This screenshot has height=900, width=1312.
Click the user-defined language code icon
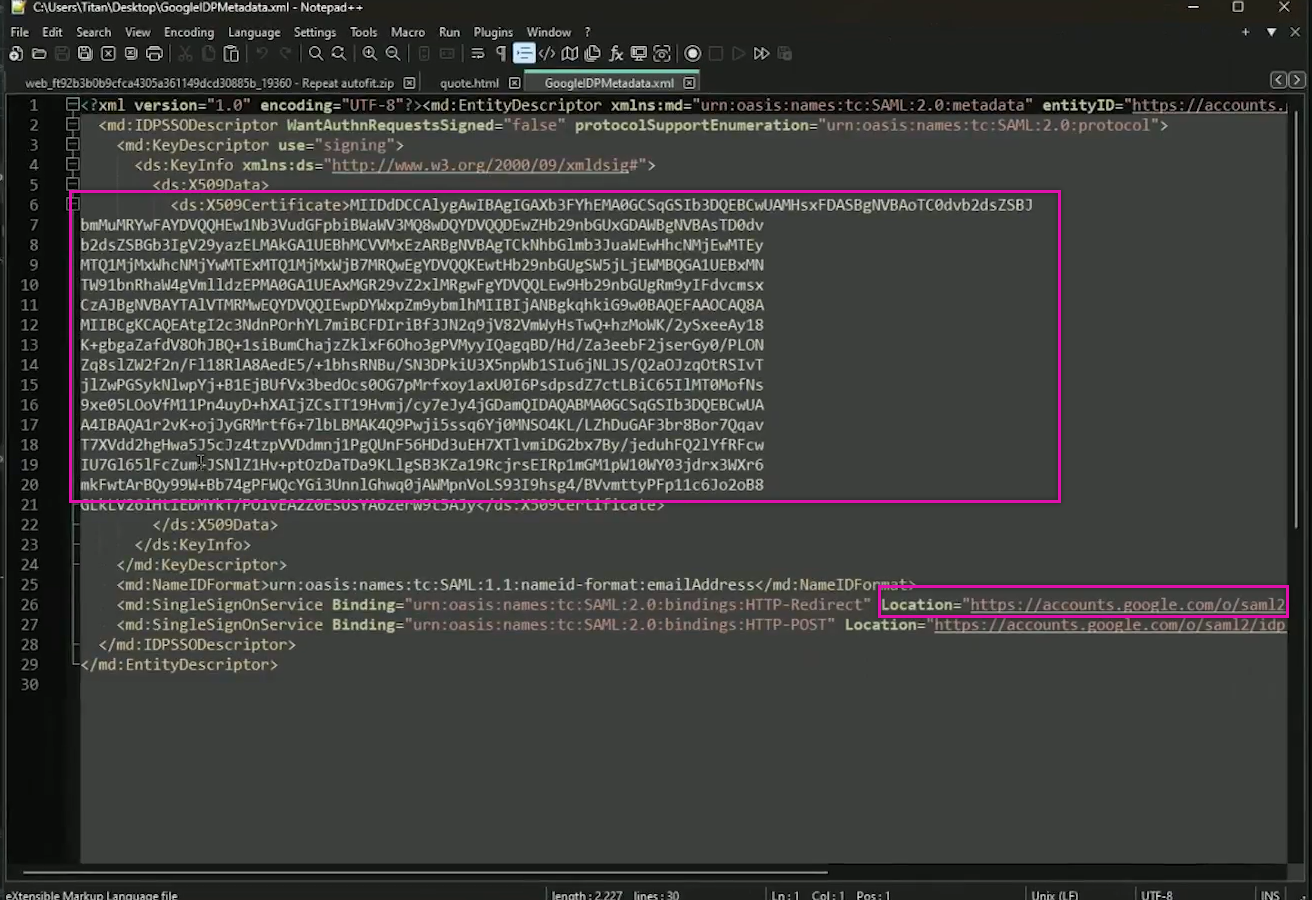click(x=547, y=53)
